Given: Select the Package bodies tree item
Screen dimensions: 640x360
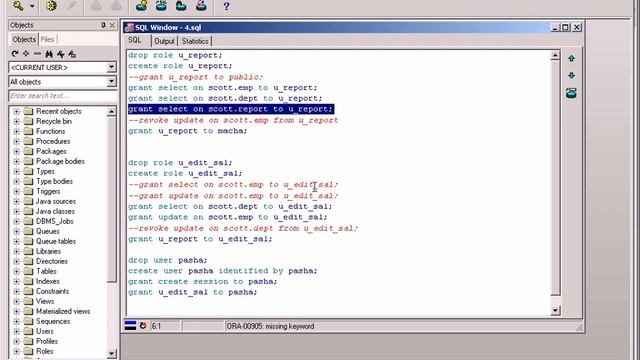Looking at the screenshot, I should pos(60,161).
